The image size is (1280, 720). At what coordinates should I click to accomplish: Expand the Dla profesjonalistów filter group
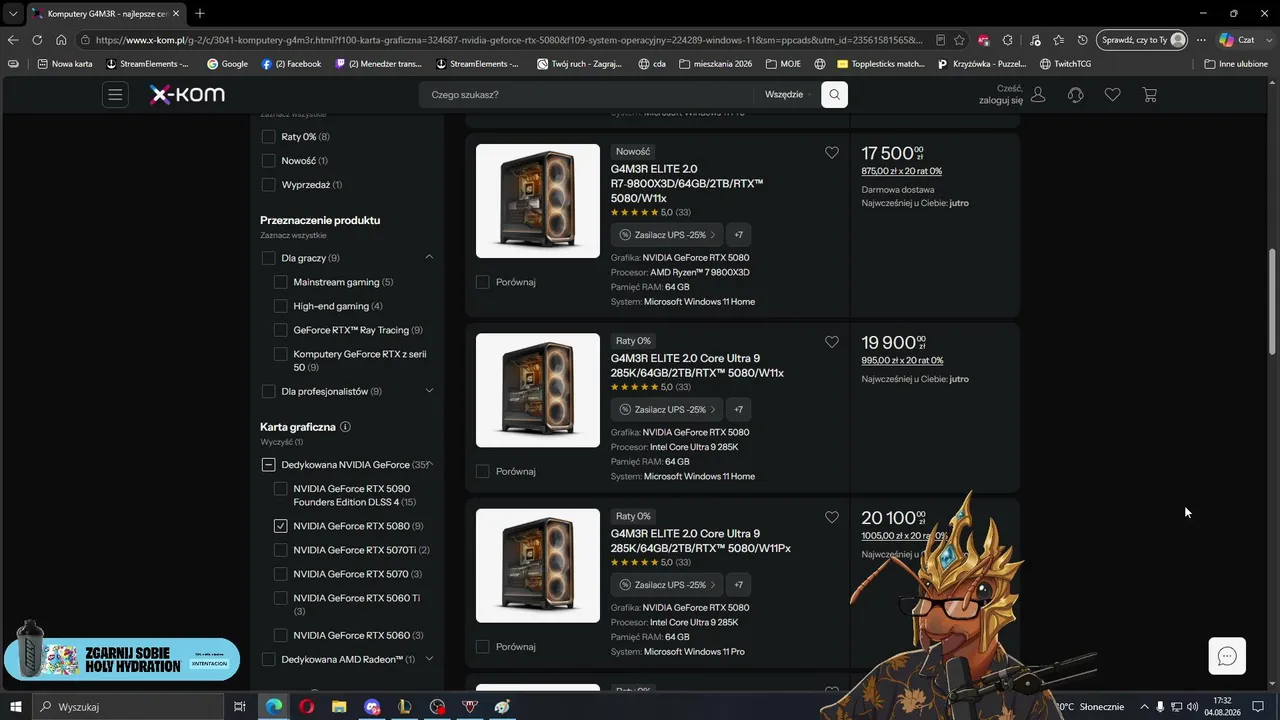[x=429, y=392]
